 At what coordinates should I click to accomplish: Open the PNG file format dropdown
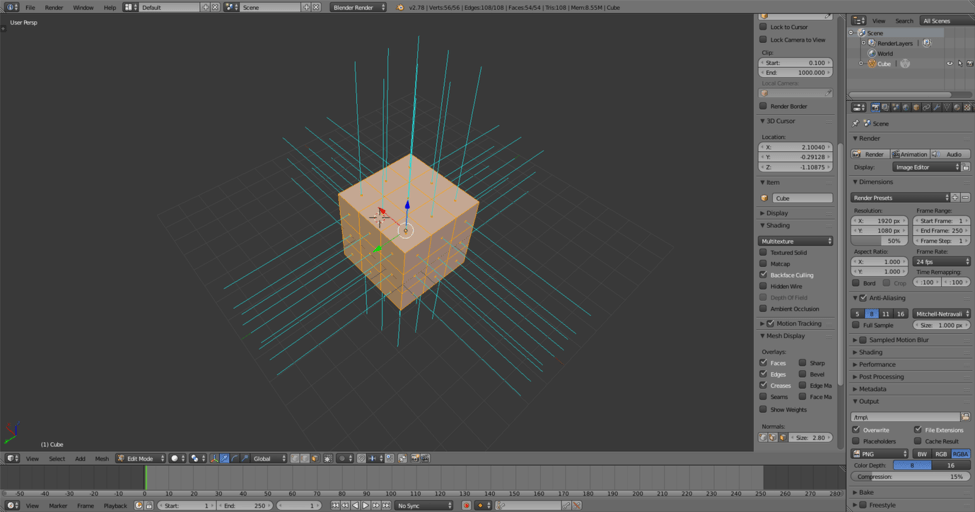point(880,454)
